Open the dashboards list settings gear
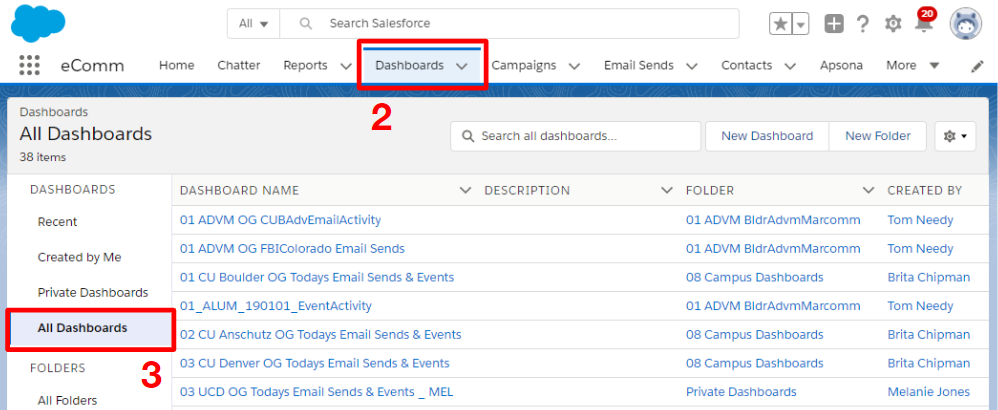 pyautogui.click(x=955, y=136)
